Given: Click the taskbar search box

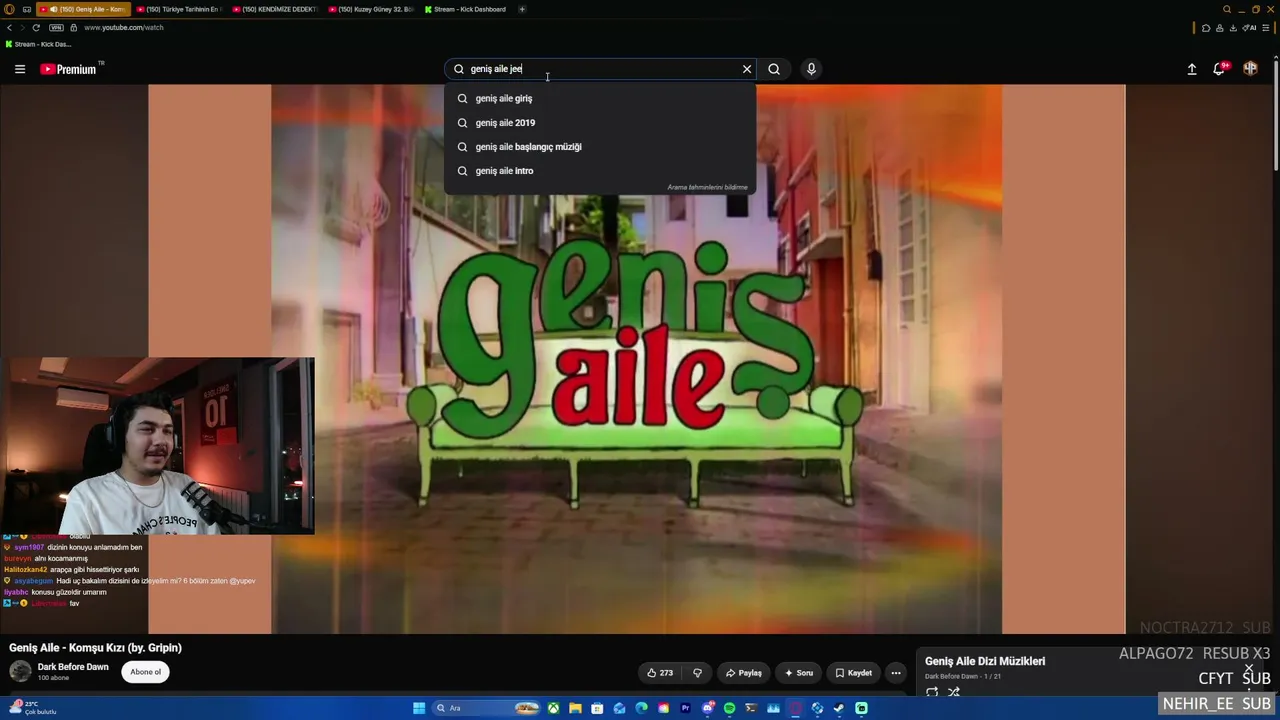Looking at the screenshot, I should coord(487,708).
